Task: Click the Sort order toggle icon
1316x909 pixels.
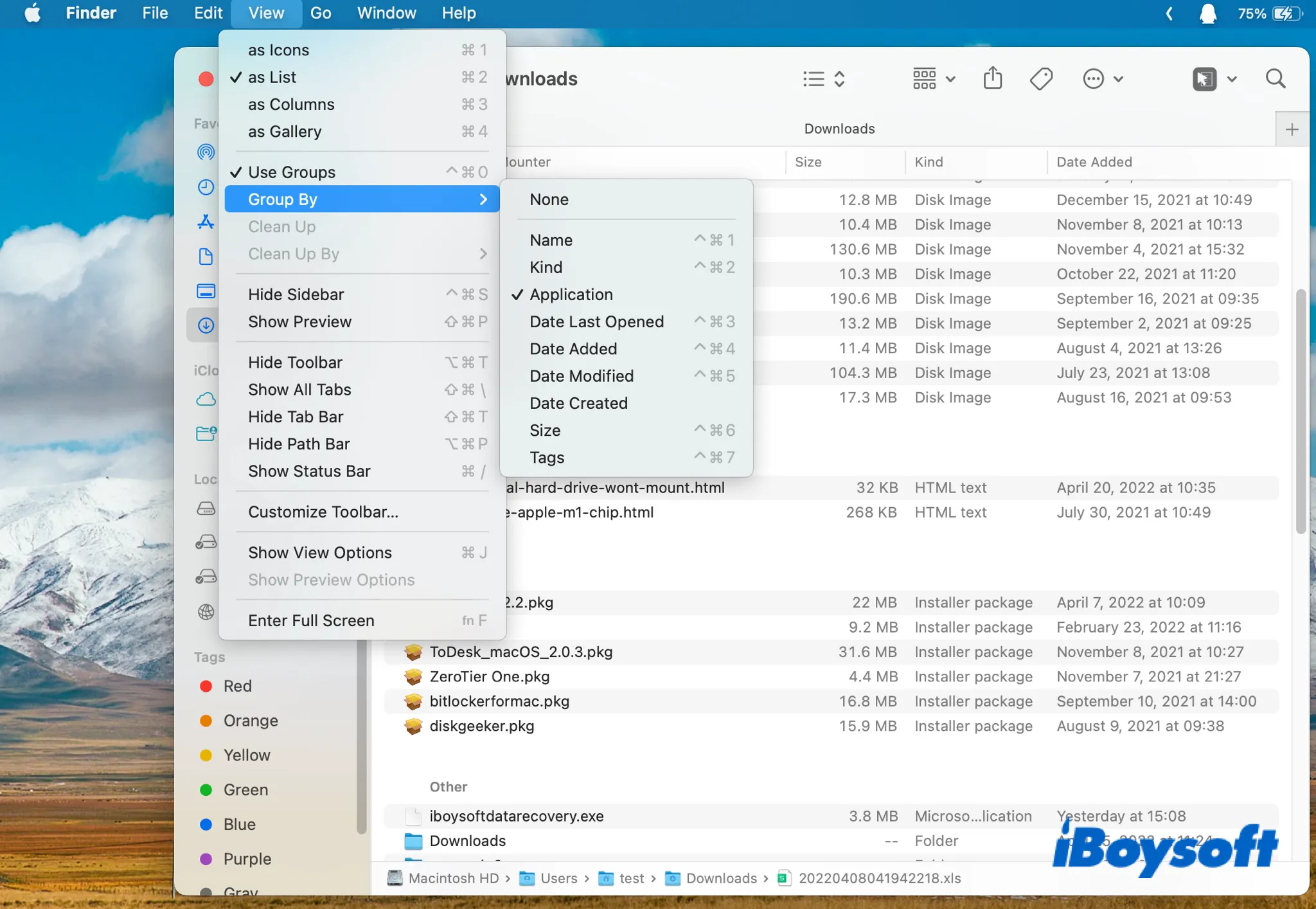Action: (839, 78)
